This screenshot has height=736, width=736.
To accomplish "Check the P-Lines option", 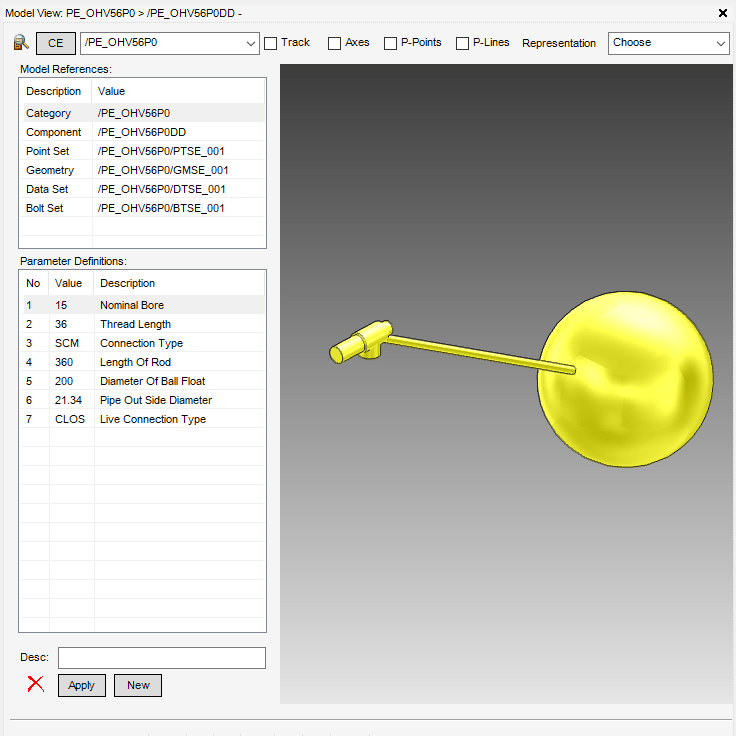I will [x=462, y=43].
